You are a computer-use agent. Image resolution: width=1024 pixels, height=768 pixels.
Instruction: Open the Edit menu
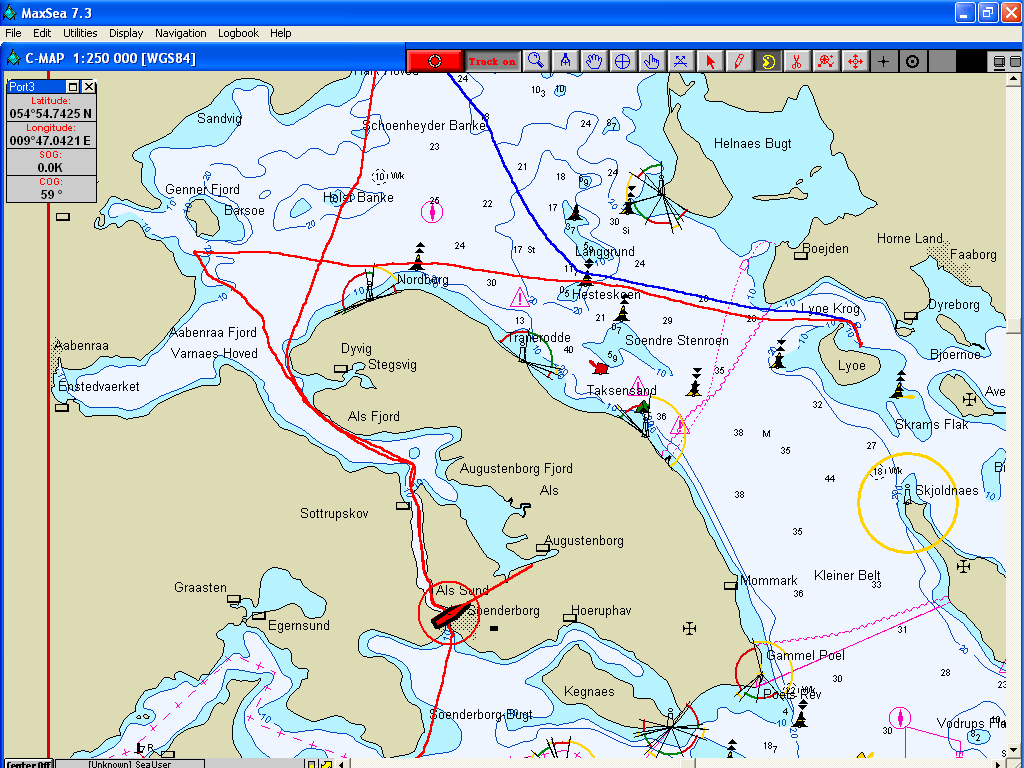point(42,33)
